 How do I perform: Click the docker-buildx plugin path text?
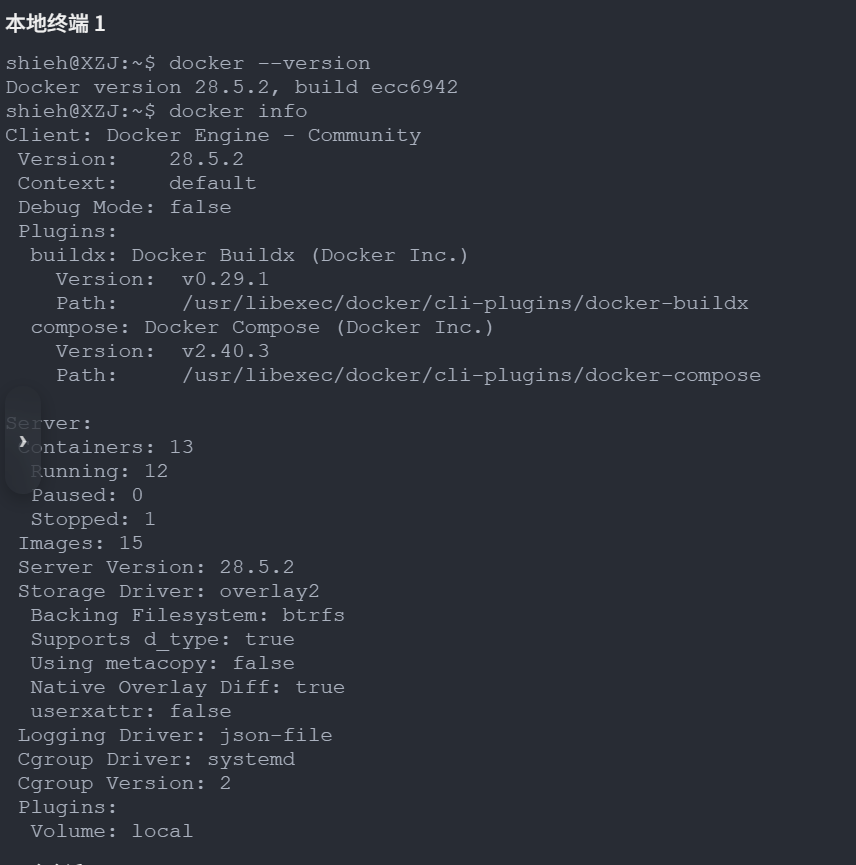coord(465,303)
